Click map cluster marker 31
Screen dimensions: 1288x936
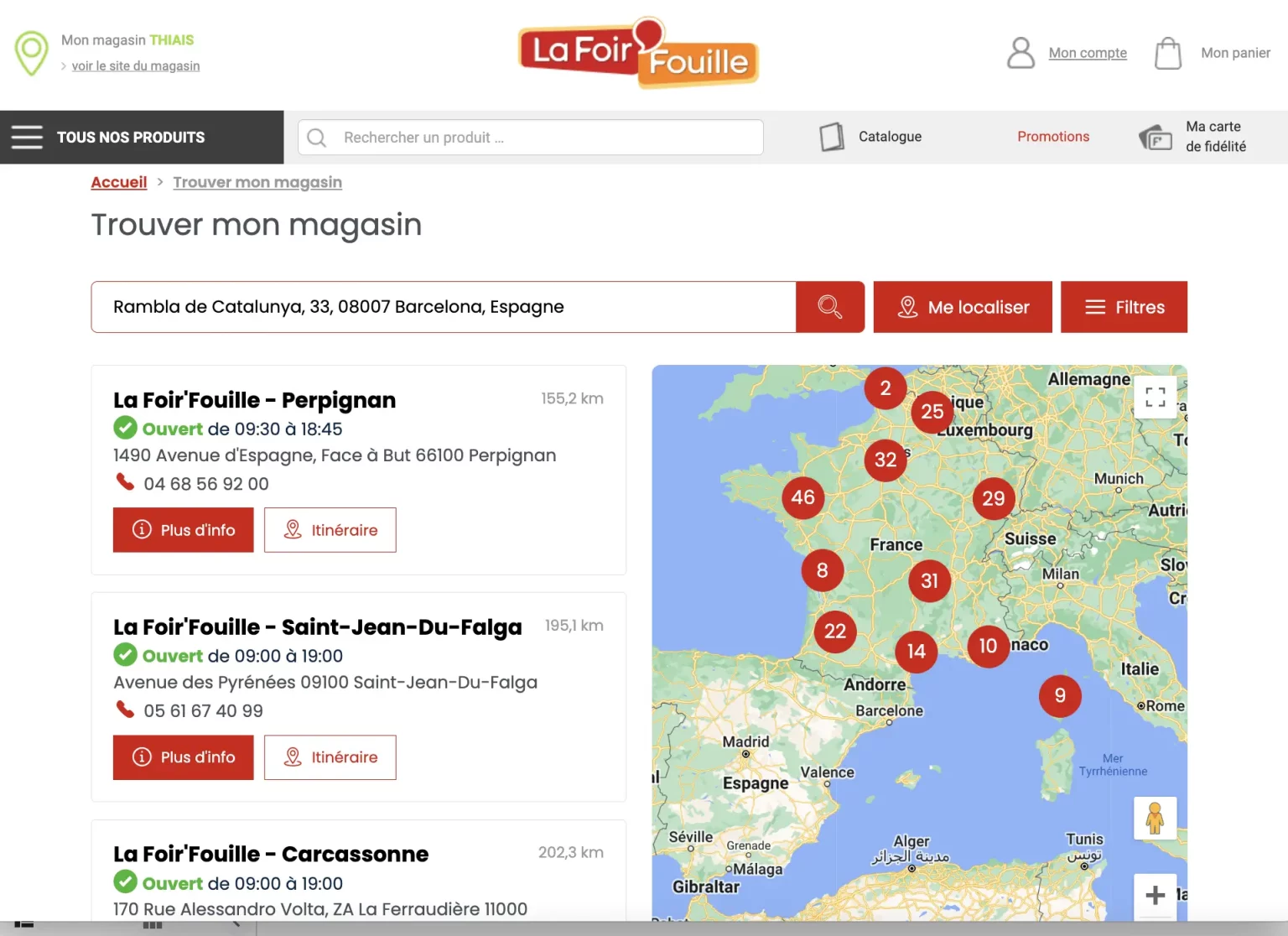coord(930,581)
